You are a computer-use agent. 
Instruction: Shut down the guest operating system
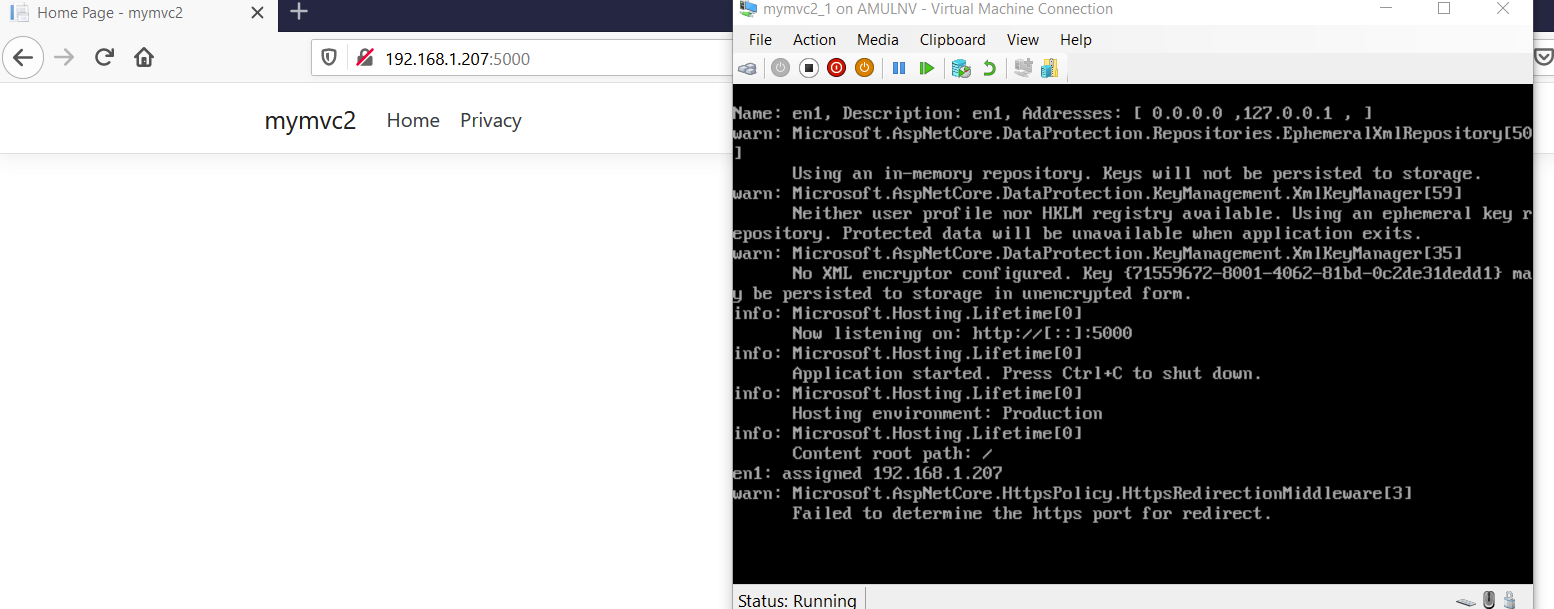pos(836,68)
